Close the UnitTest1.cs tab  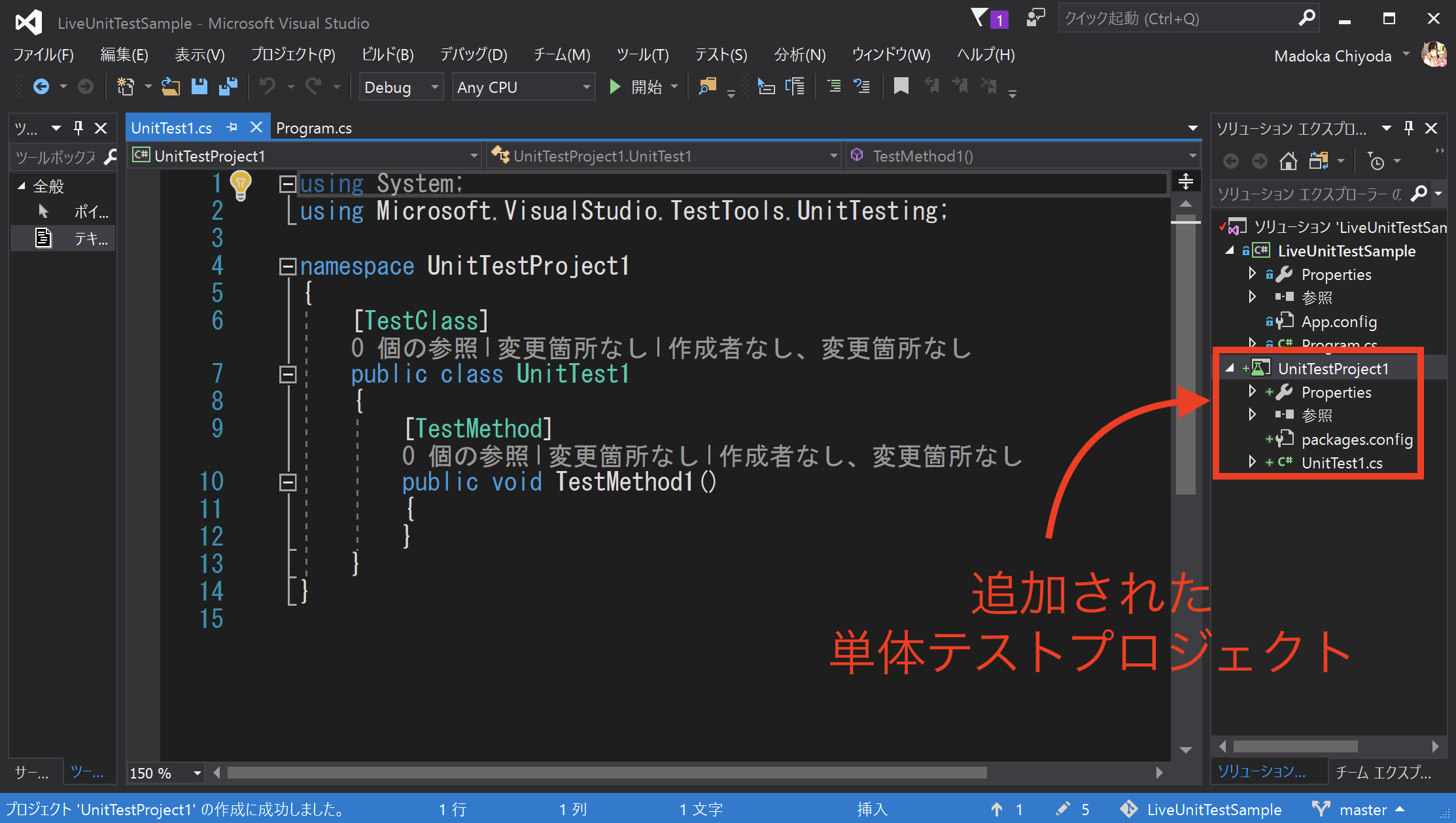click(256, 128)
